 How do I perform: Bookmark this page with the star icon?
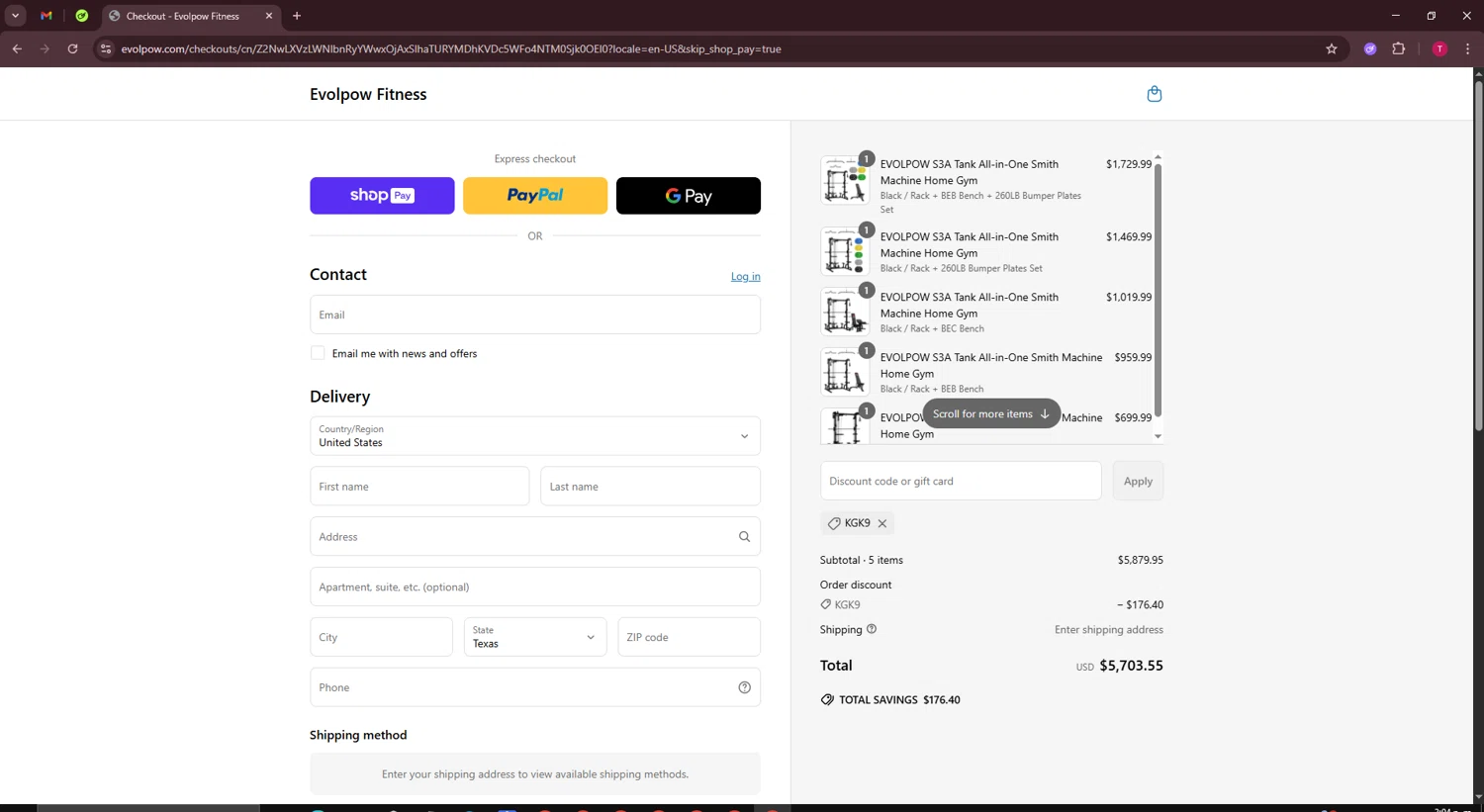point(1332,48)
